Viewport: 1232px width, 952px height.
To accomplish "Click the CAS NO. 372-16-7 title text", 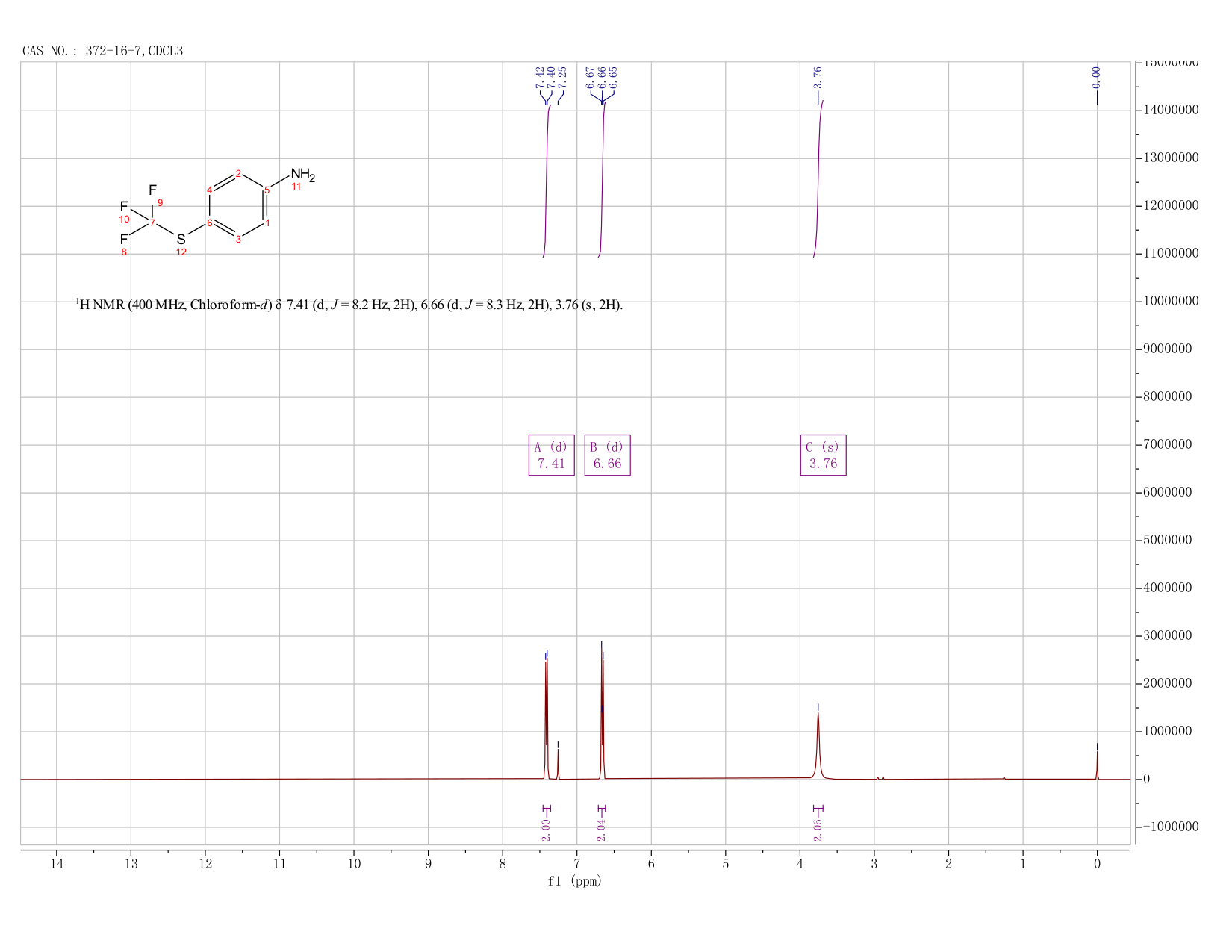I will click(x=103, y=51).
